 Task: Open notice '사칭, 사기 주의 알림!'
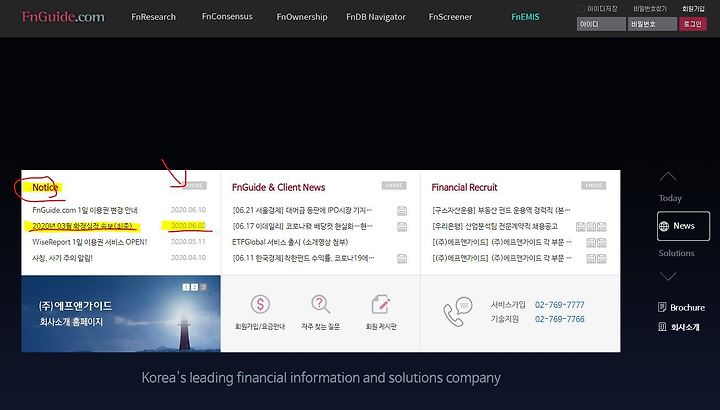pos(62,258)
